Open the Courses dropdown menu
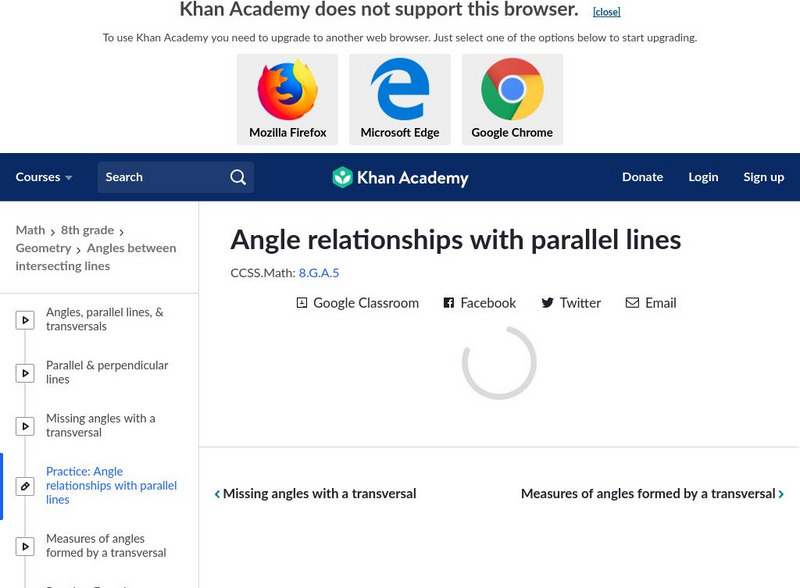 click(x=44, y=177)
